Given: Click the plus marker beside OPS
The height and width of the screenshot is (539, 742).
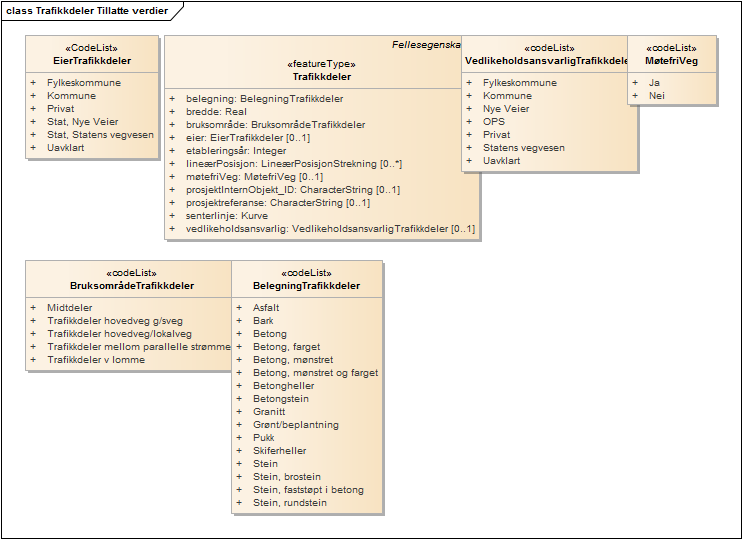Looking at the screenshot, I should pyautogui.click(x=468, y=122).
